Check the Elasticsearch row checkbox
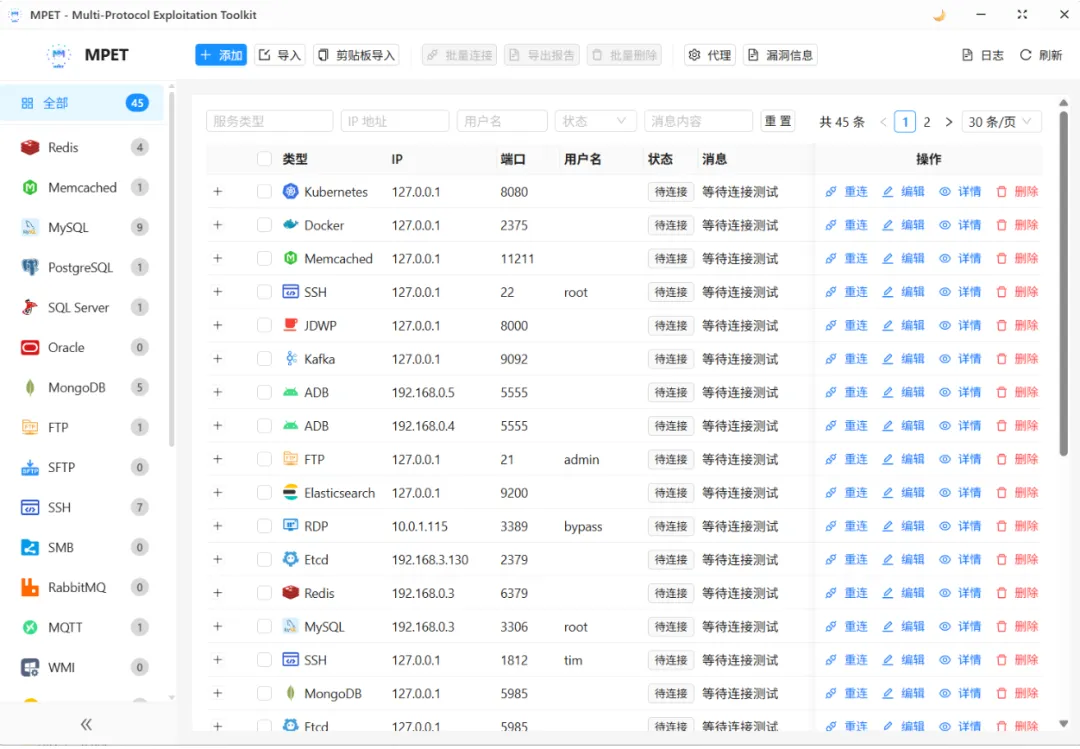 [264, 493]
